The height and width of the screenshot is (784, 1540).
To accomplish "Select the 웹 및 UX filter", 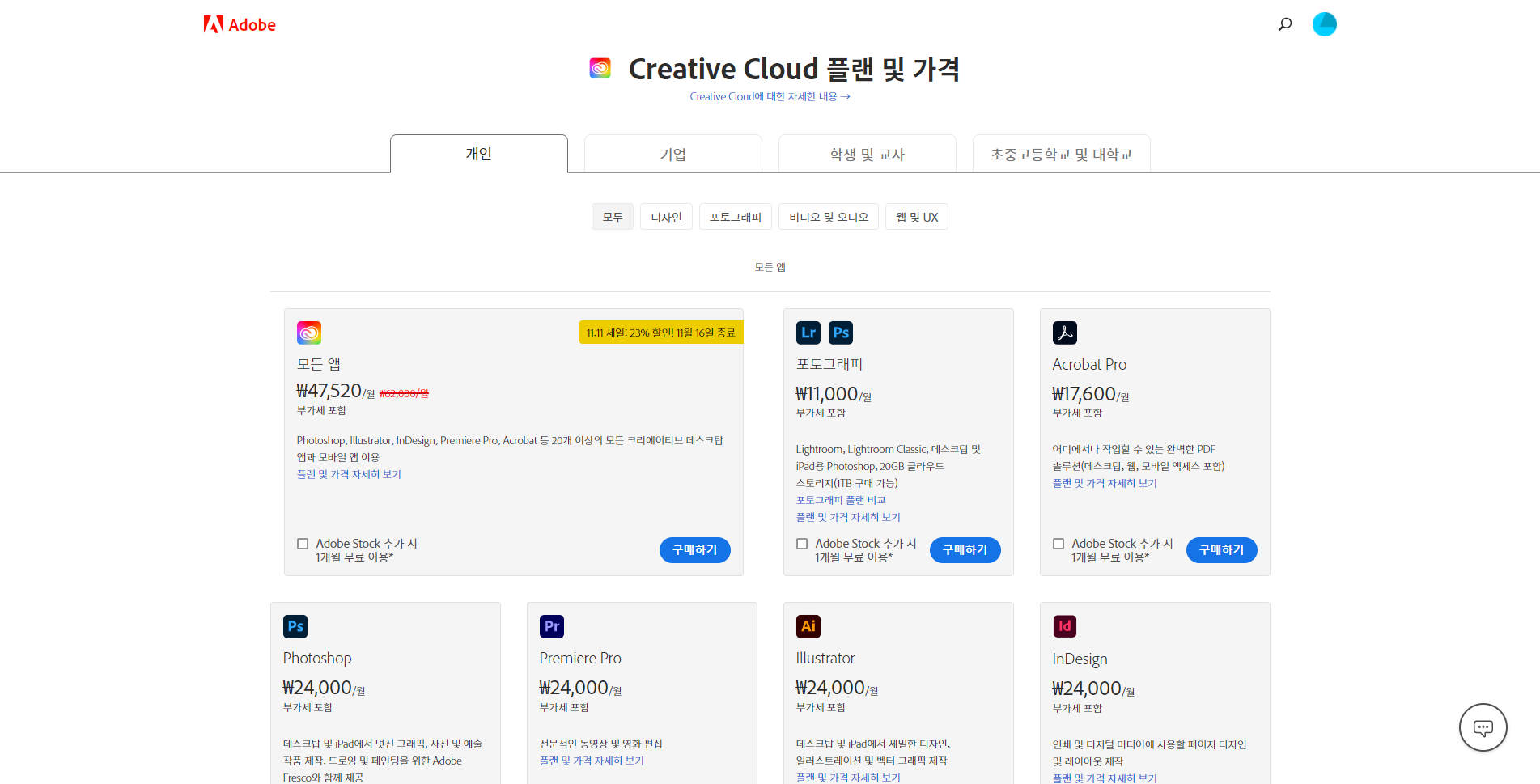I will pyautogui.click(x=917, y=217).
